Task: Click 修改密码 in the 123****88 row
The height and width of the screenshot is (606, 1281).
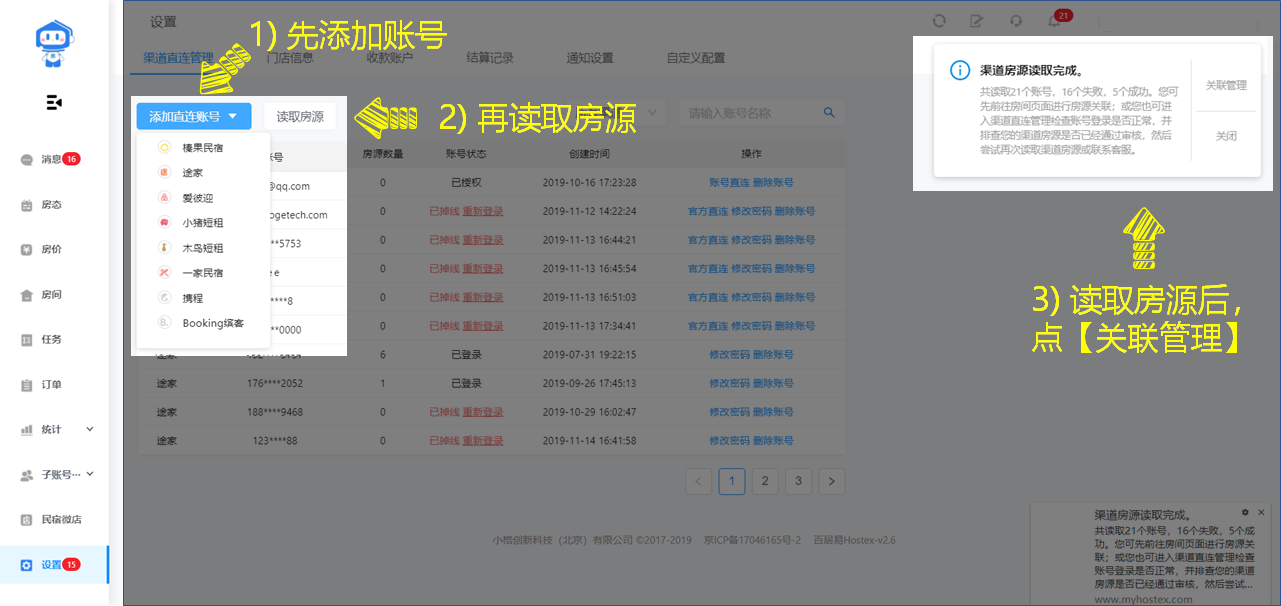Action: [x=729, y=441]
